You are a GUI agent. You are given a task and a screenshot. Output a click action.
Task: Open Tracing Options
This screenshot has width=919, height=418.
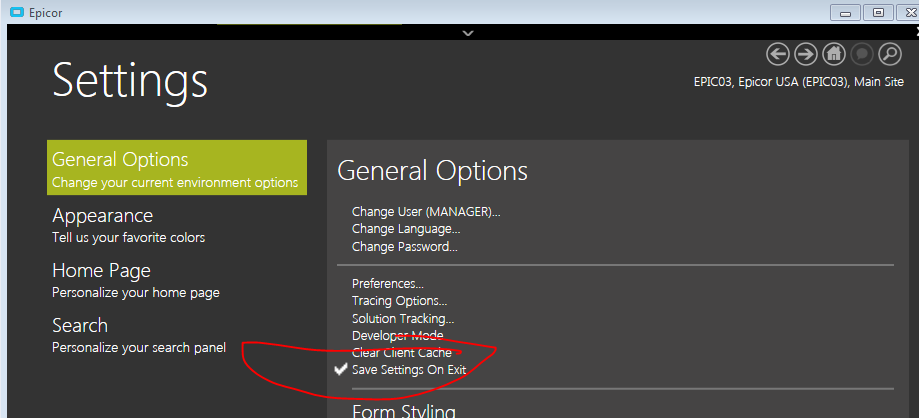(x=399, y=301)
